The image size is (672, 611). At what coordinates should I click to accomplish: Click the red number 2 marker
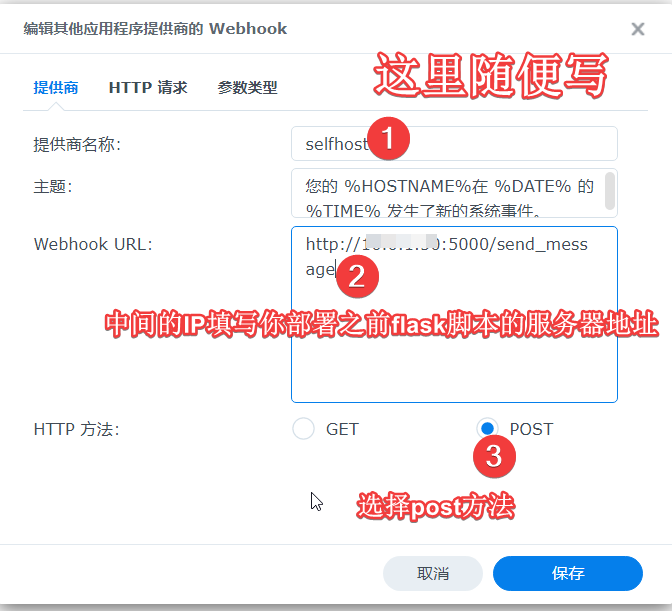357,276
